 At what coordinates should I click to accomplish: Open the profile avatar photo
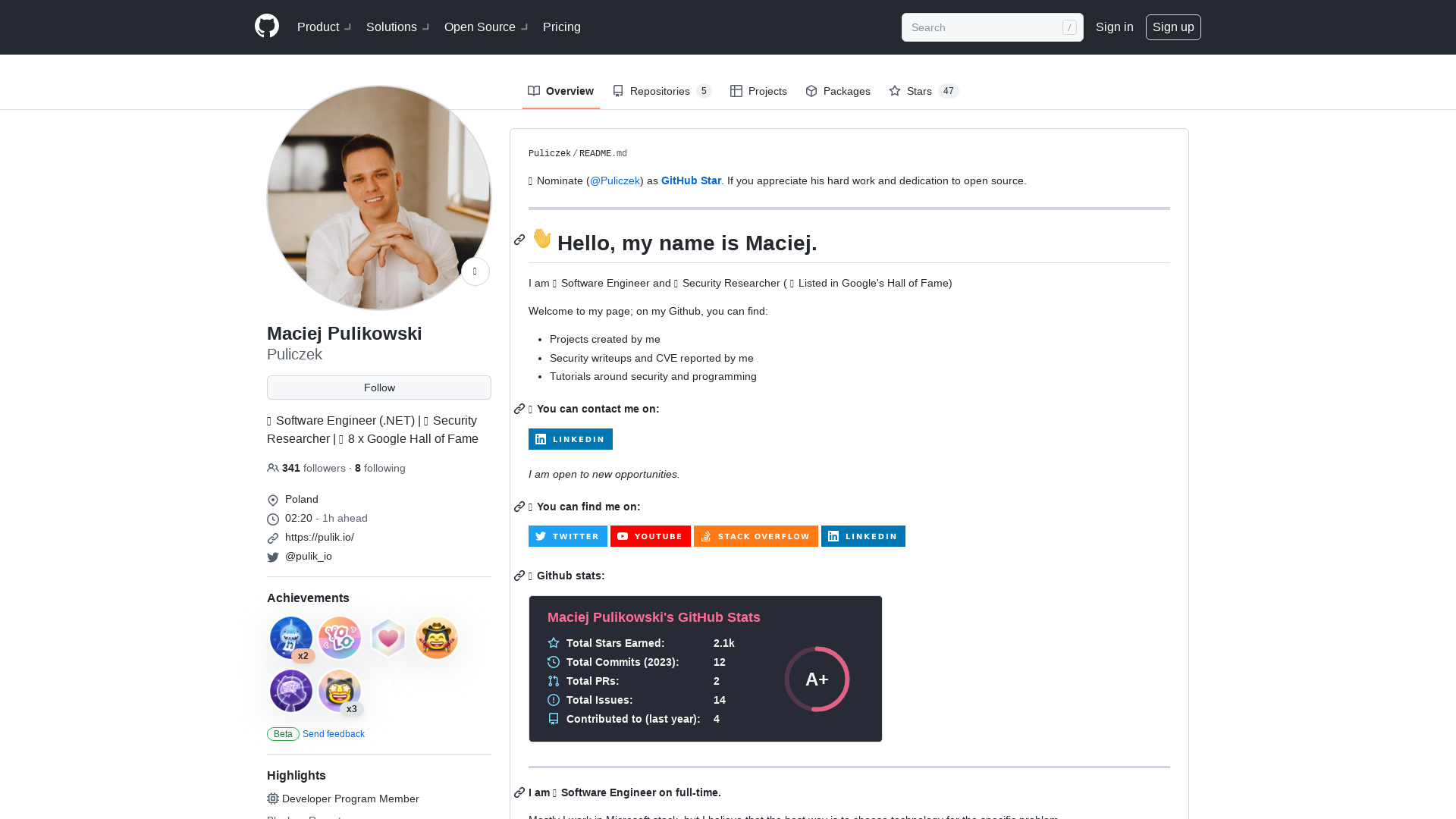379,198
